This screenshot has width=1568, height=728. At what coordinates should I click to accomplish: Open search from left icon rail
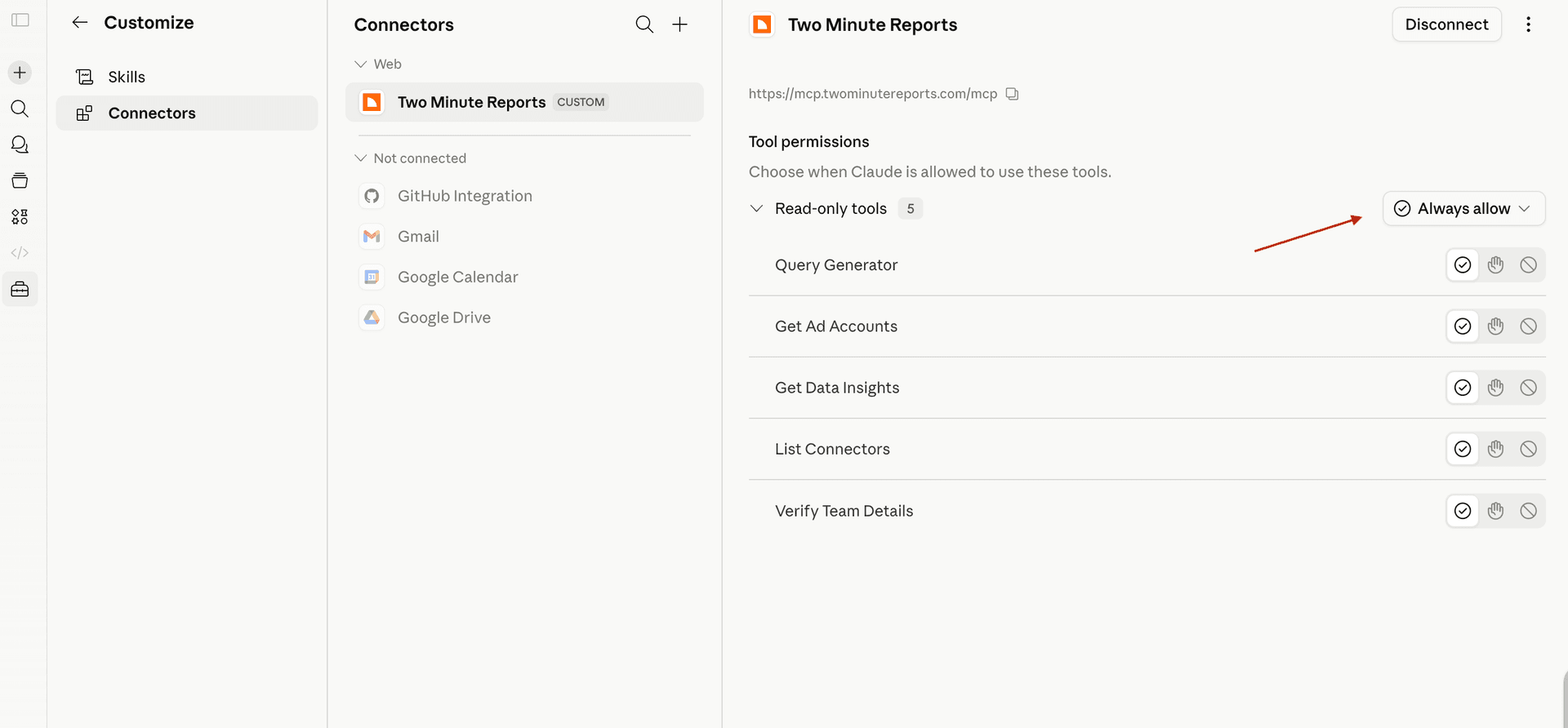coord(20,109)
